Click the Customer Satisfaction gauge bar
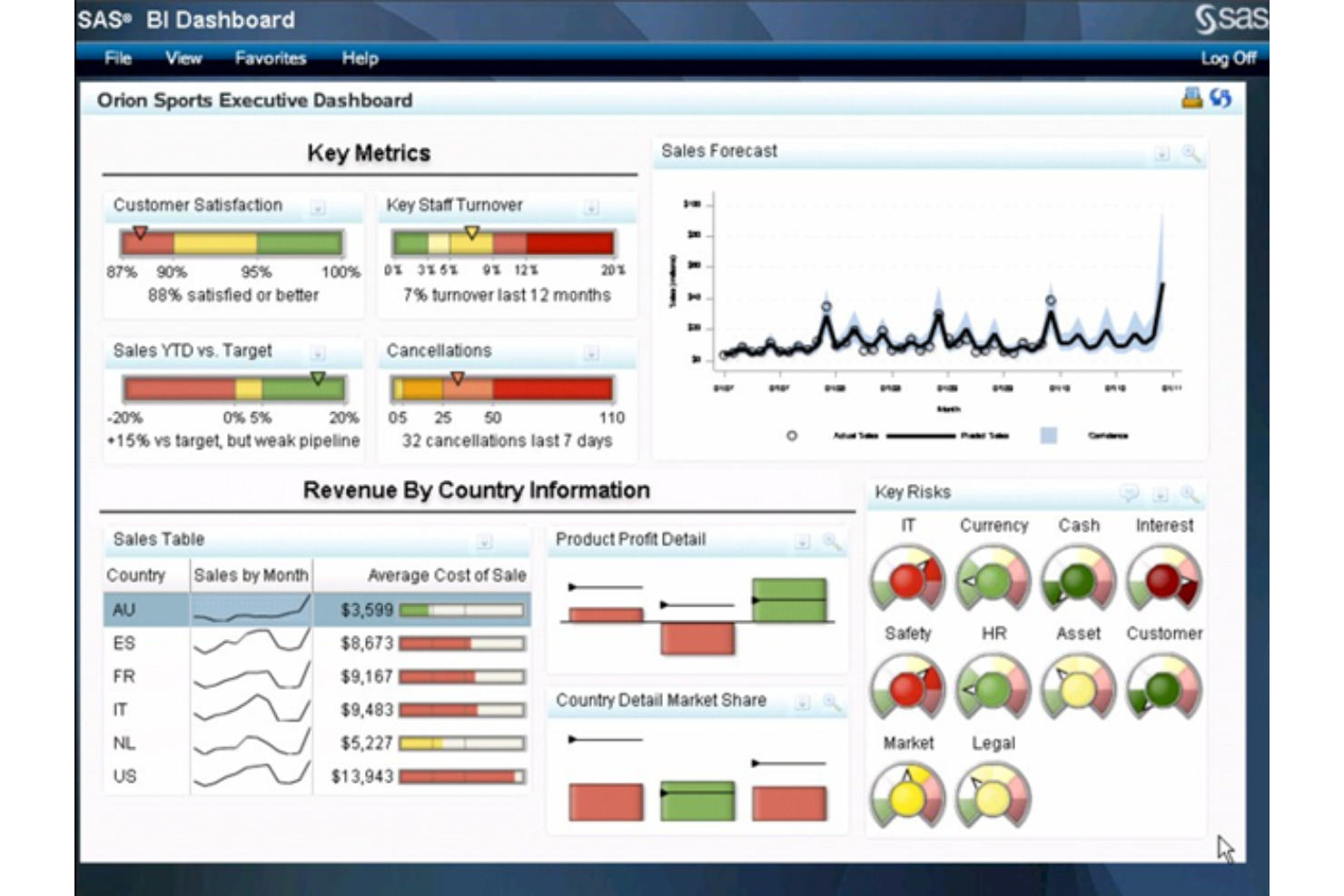The image size is (1344, 896). [x=232, y=242]
